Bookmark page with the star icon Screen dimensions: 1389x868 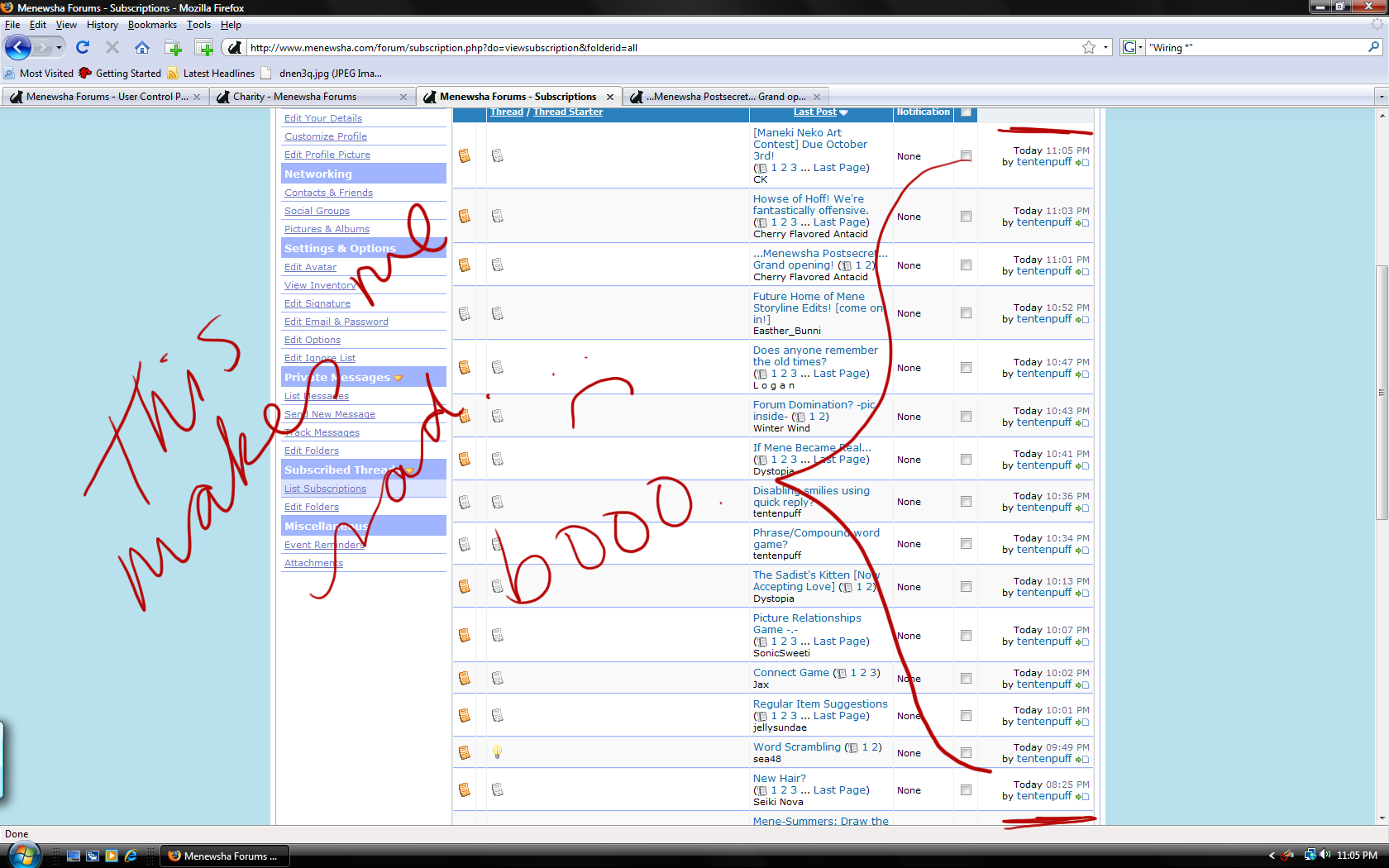pyautogui.click(x=1089, y=47)
